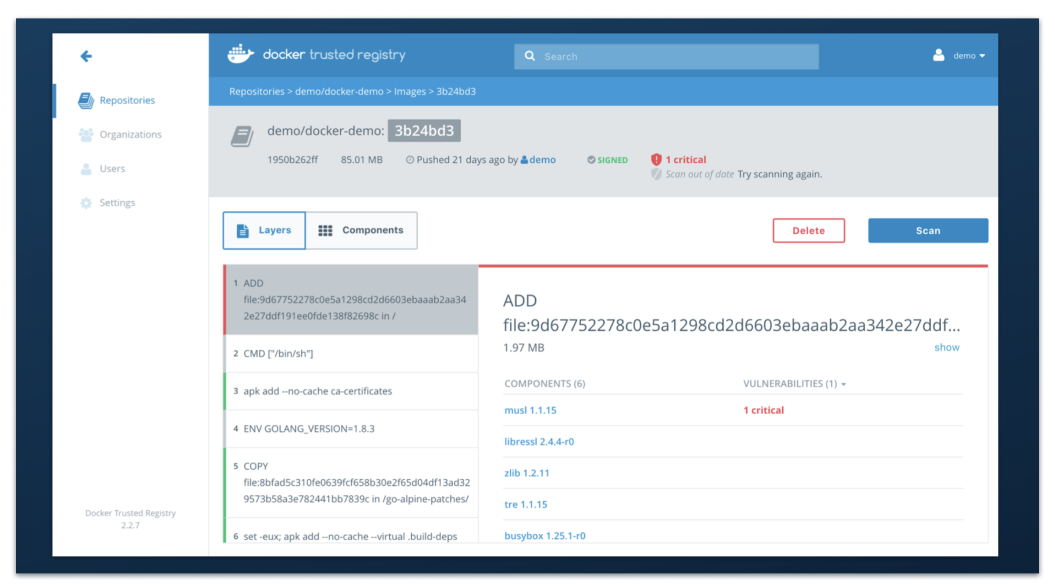
Task: Select layer 1 ADD file row
Action: 351,300
